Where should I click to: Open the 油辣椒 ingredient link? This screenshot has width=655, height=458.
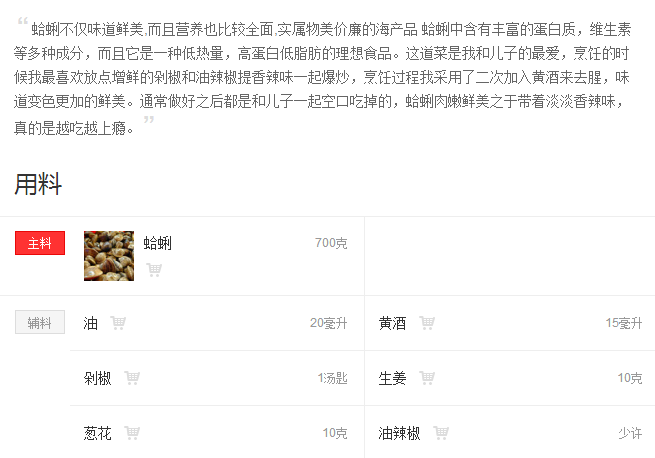pos(399,433)
